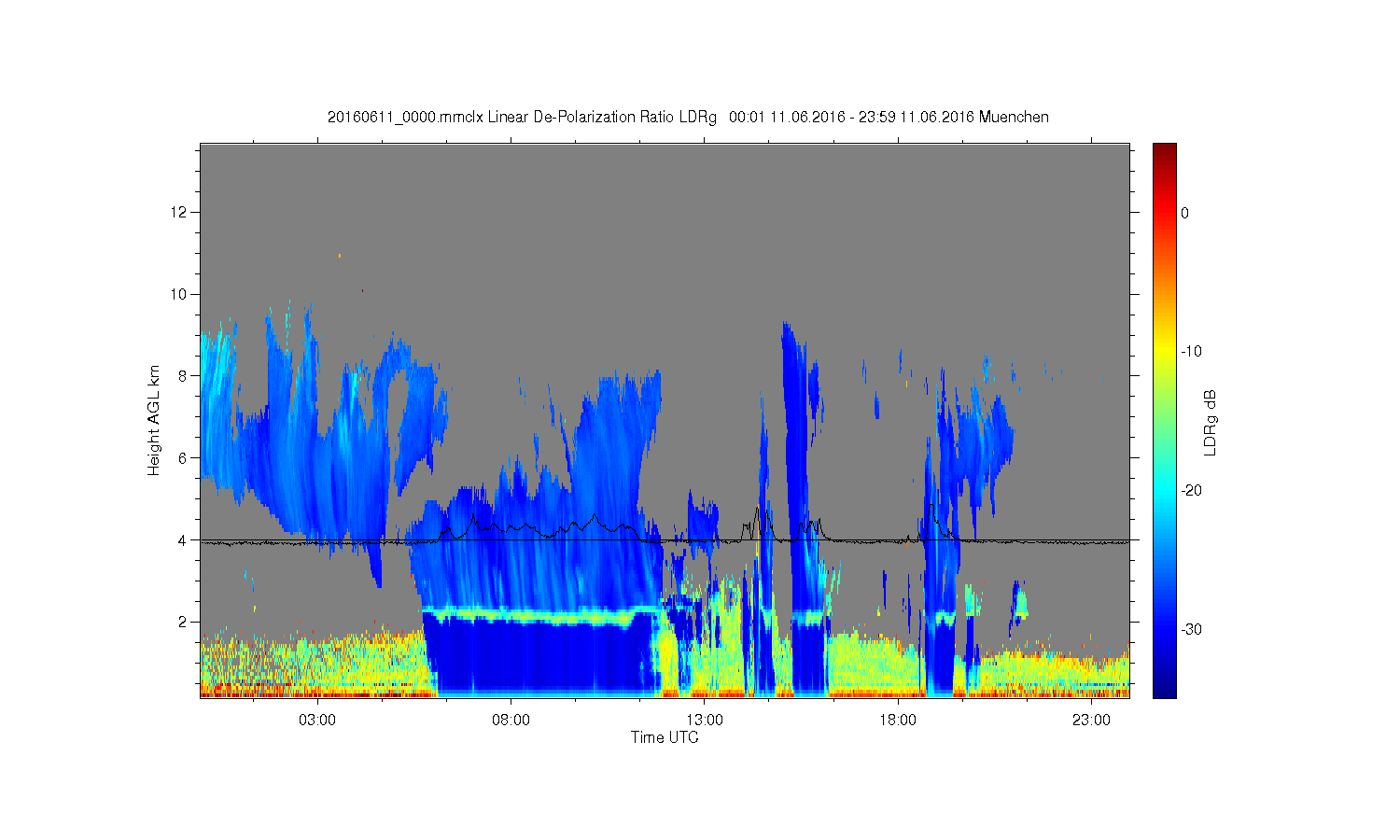Click the yellow section of the colorbar
1400x840 pixels.
(x=1165, y=352)
